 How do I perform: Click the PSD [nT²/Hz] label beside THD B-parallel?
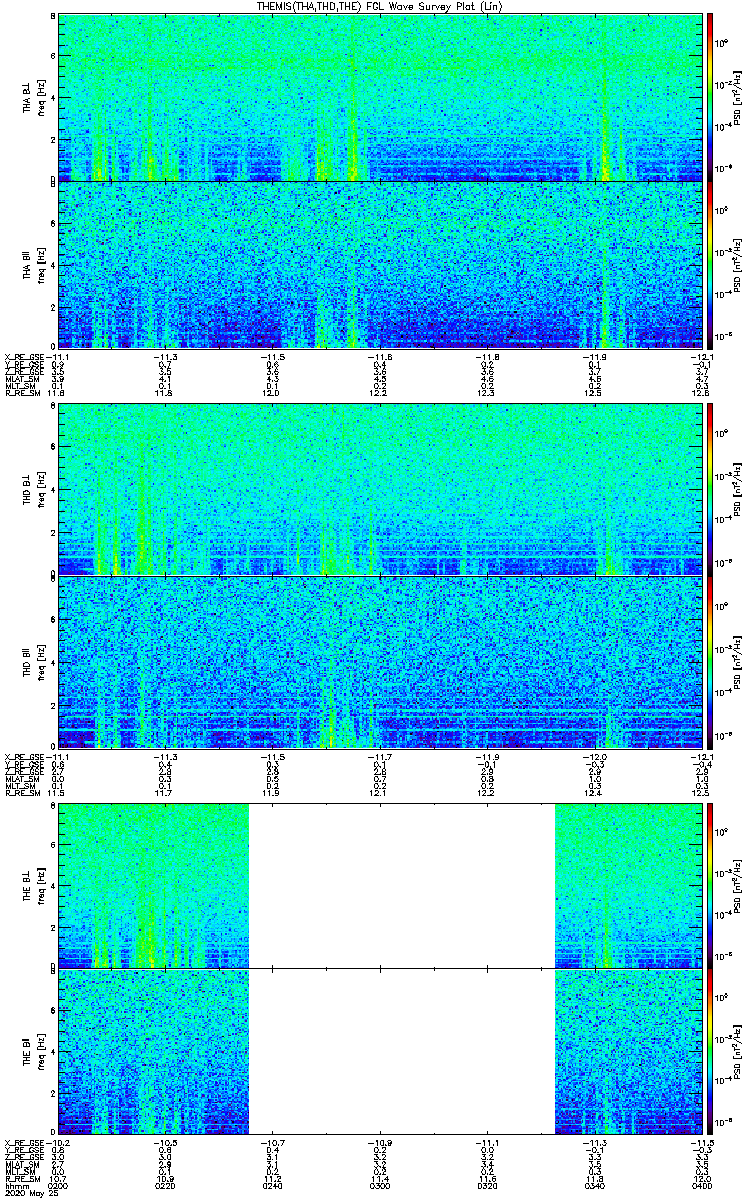pos(738,662)
